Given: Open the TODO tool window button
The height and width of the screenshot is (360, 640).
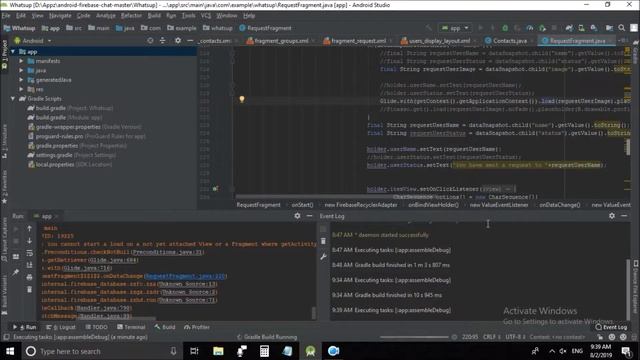Looking at the screenshot, I should point(97,327).
